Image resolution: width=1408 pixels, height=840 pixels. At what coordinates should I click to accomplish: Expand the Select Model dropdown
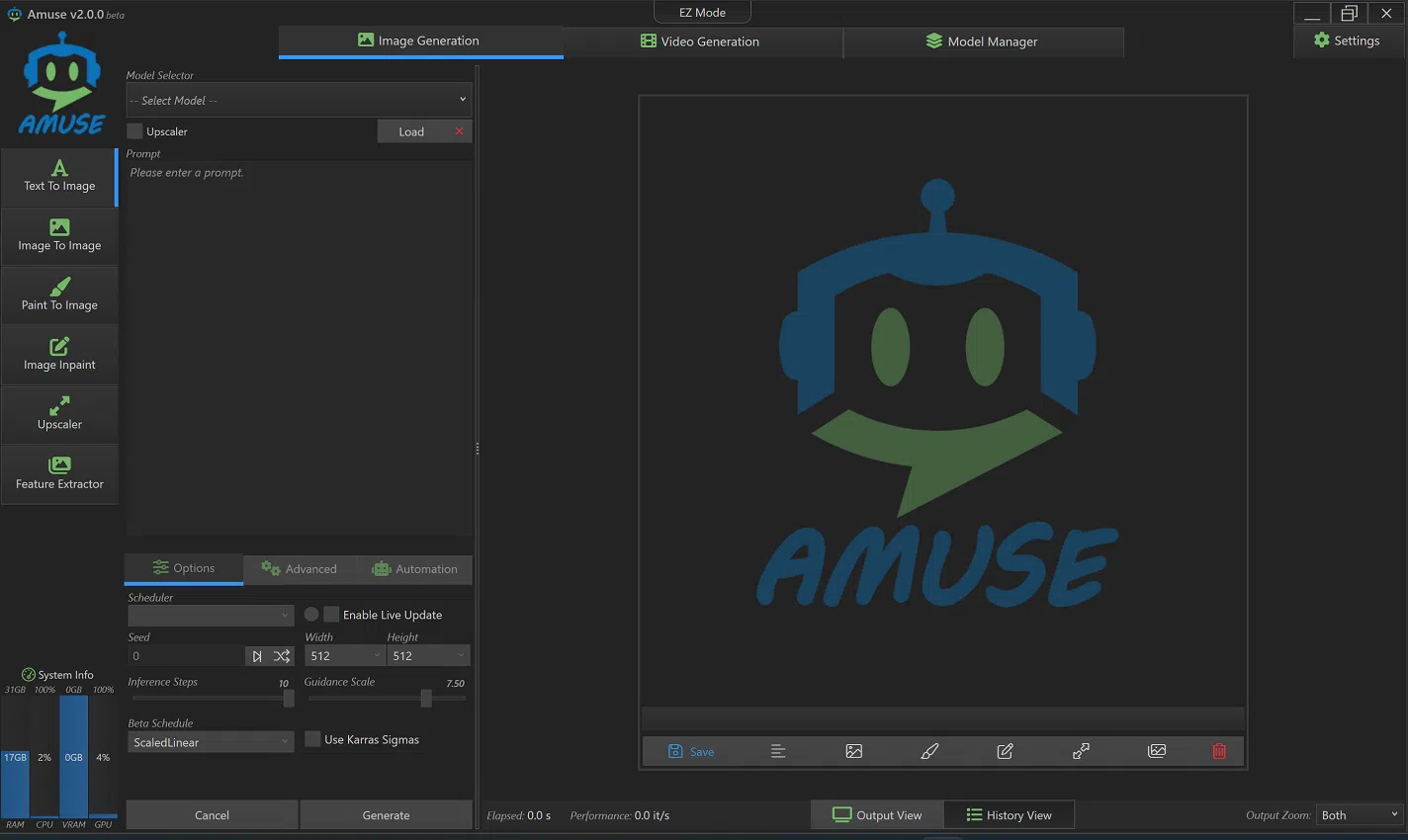299,100
